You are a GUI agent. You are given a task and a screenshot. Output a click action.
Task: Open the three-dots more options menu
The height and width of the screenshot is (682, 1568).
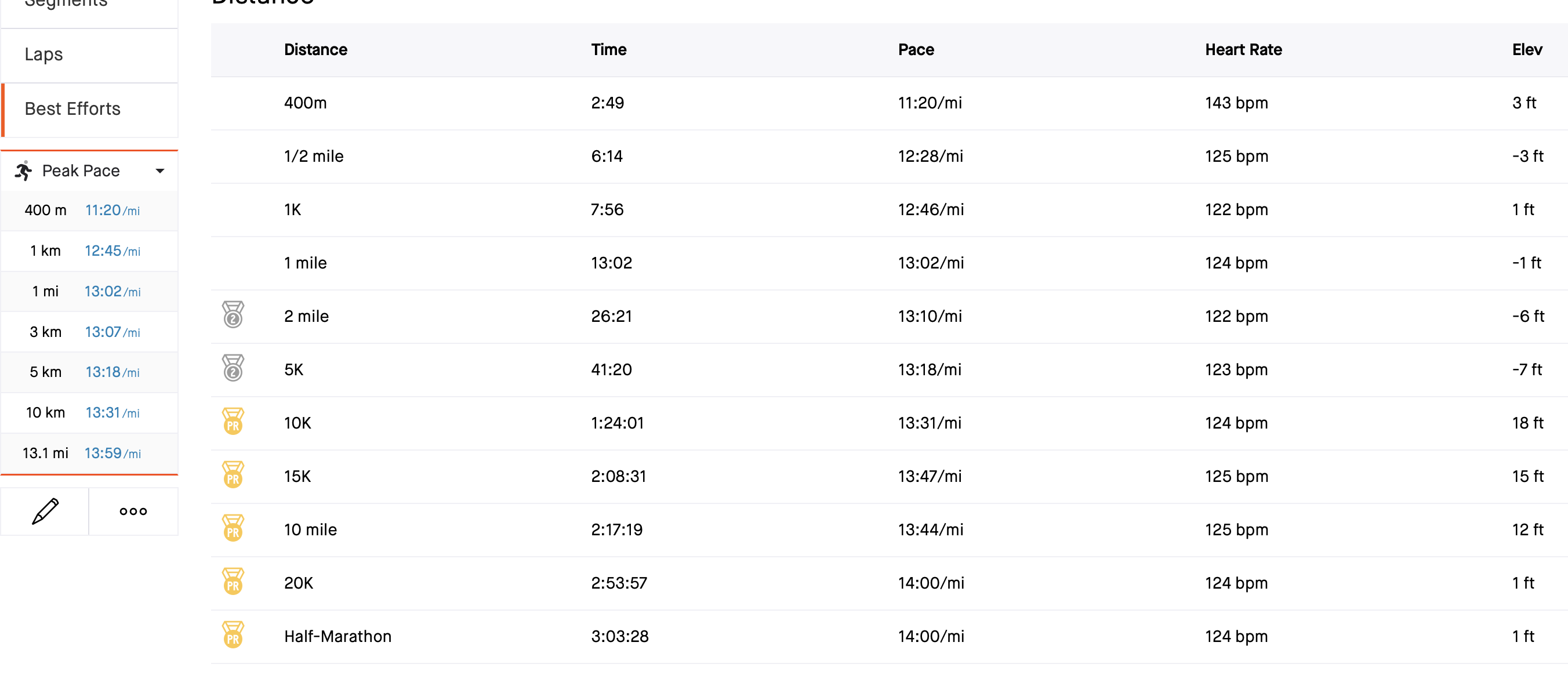133,511
